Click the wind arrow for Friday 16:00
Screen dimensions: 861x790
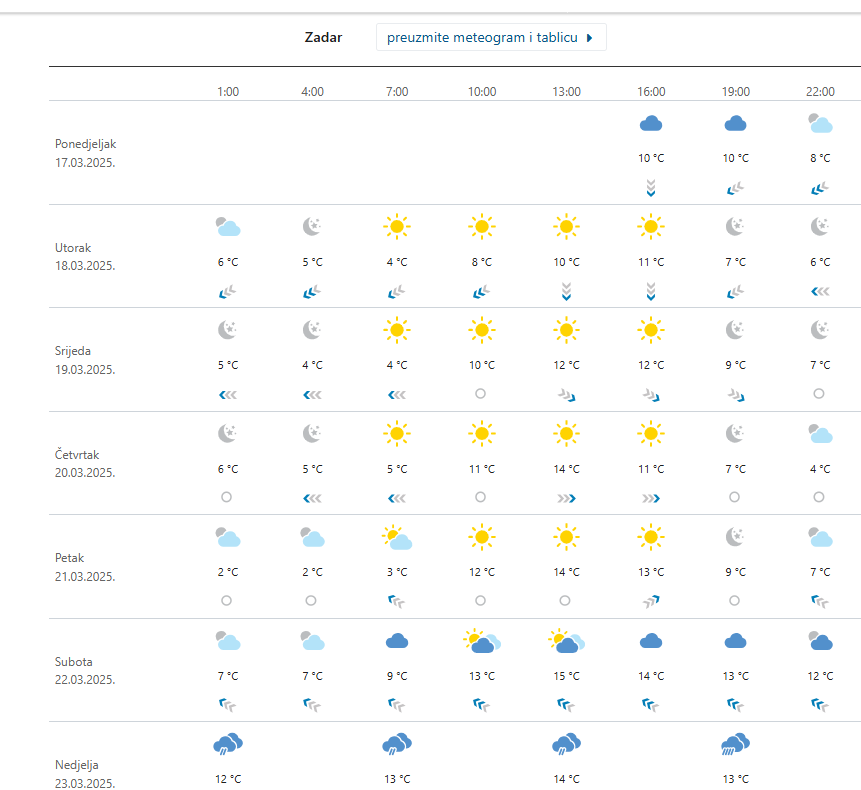(651, 601)
